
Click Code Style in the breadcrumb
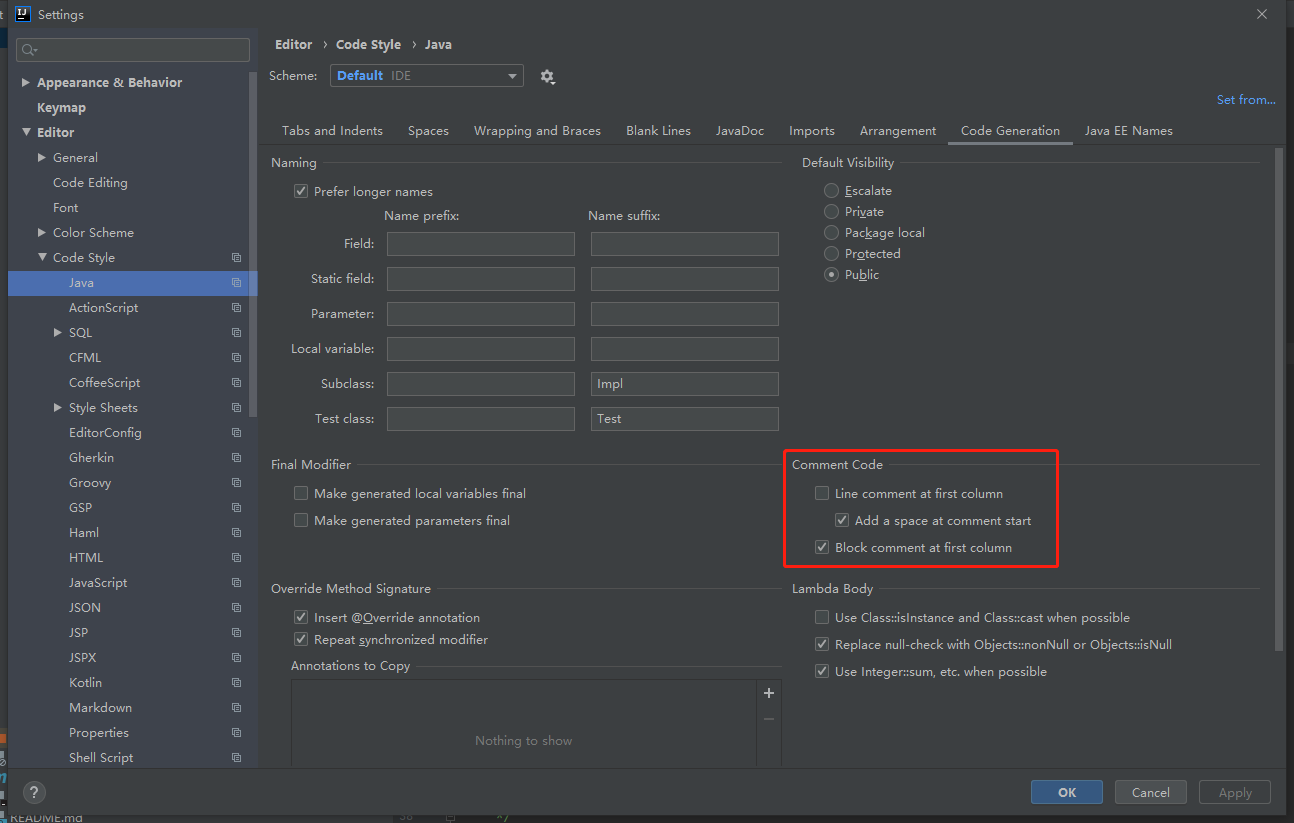tap(368, 44)
